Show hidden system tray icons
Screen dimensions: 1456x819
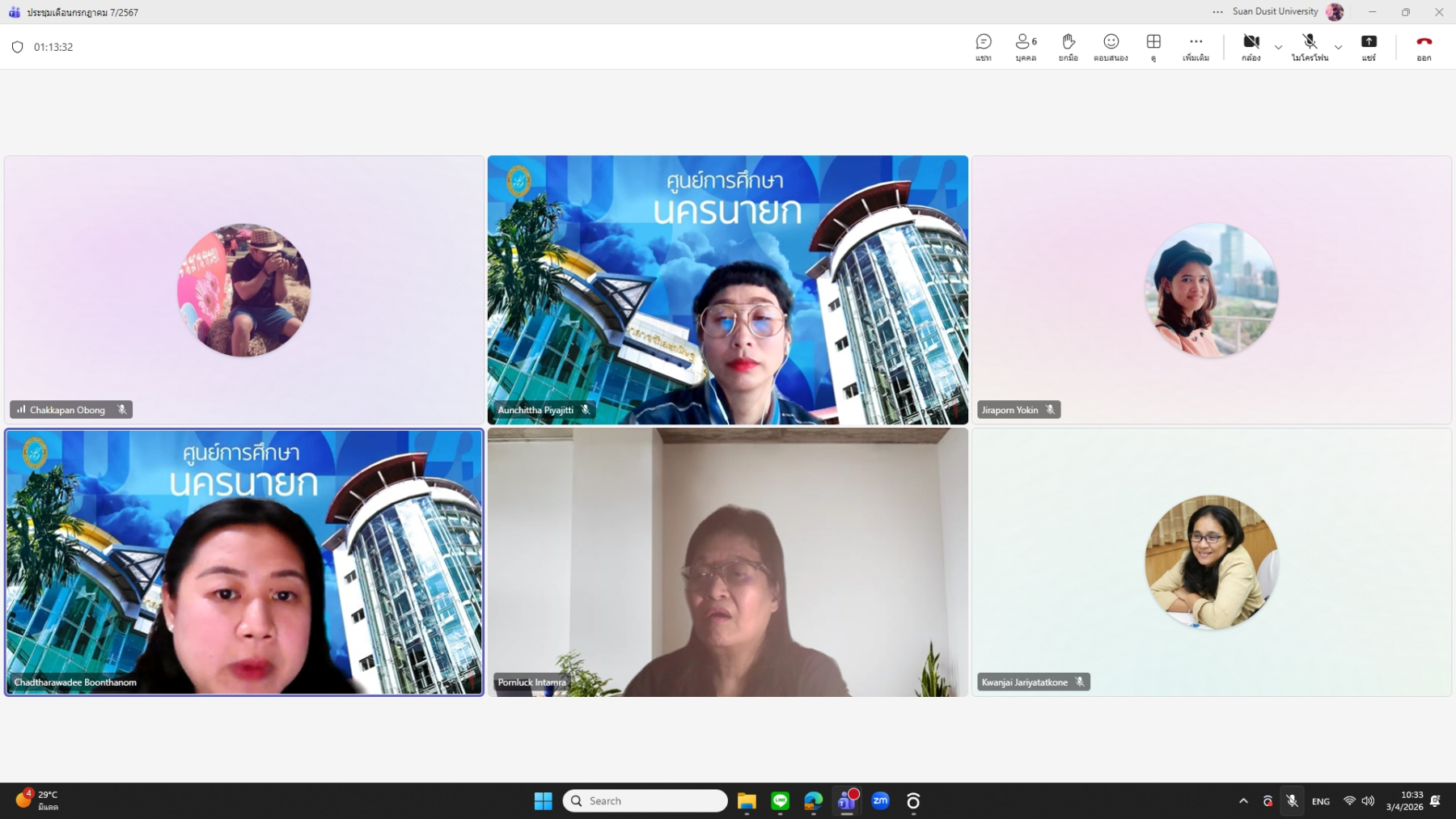tap(1243, 801)
